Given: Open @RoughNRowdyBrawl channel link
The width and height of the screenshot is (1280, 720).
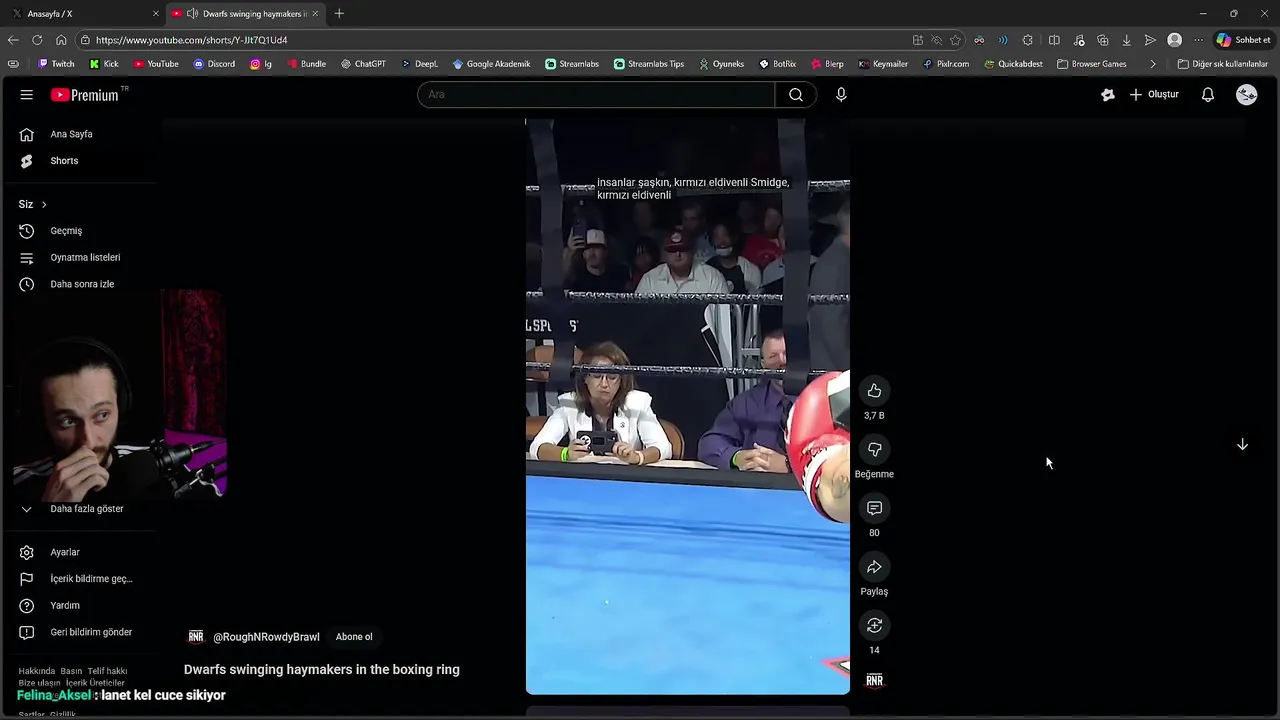Looking at the screenshot, I should pyautogui.click(x=266, y=637).
